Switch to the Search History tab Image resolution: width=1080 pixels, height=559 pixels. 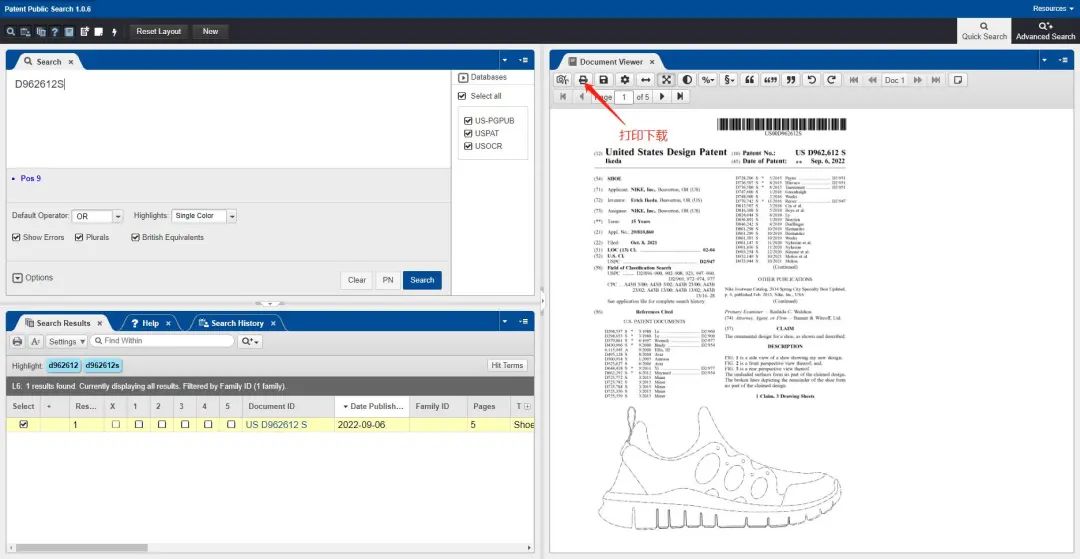(x=236, y=323)
